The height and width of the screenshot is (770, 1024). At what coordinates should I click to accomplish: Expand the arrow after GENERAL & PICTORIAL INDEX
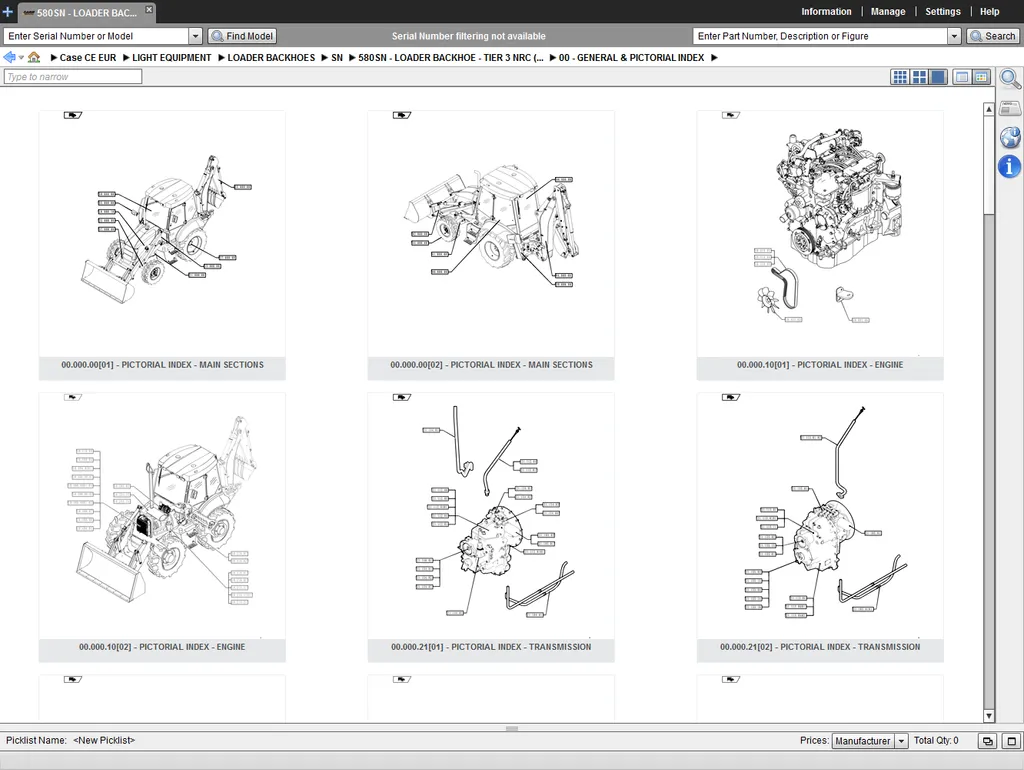(714, 57)
